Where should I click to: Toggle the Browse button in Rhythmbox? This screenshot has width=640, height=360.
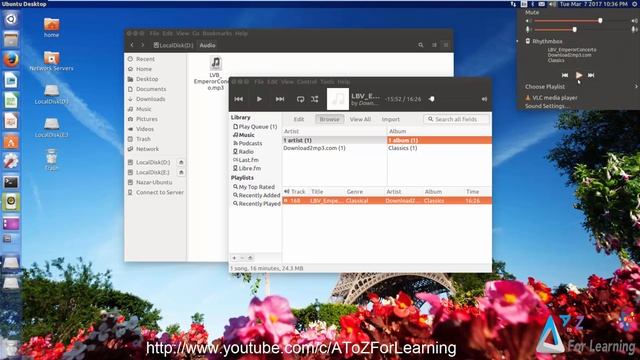(329, 119)
